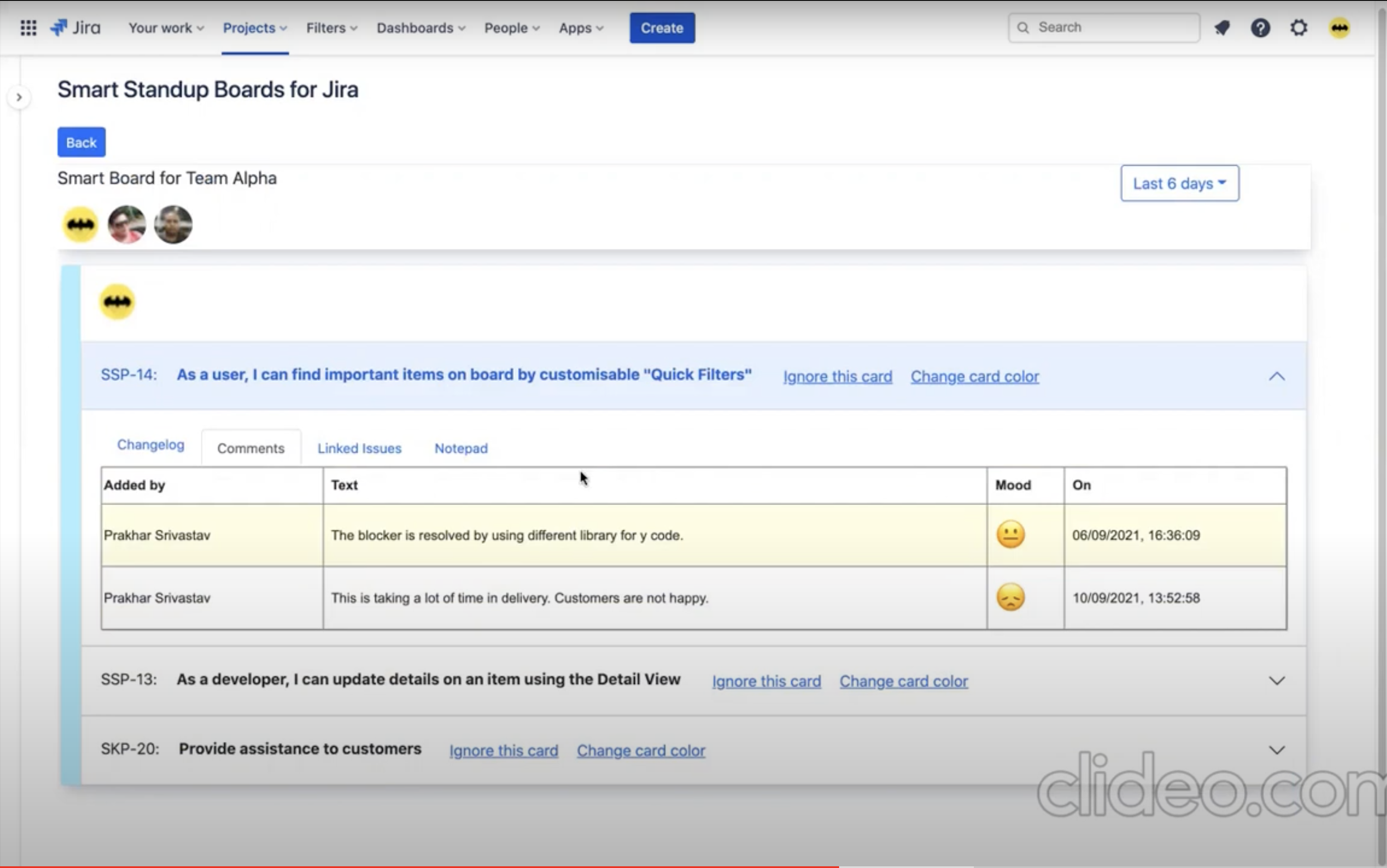Collapse the SSP-14 card chevron
This screenshot has width=1387, height=868.
1276,376
